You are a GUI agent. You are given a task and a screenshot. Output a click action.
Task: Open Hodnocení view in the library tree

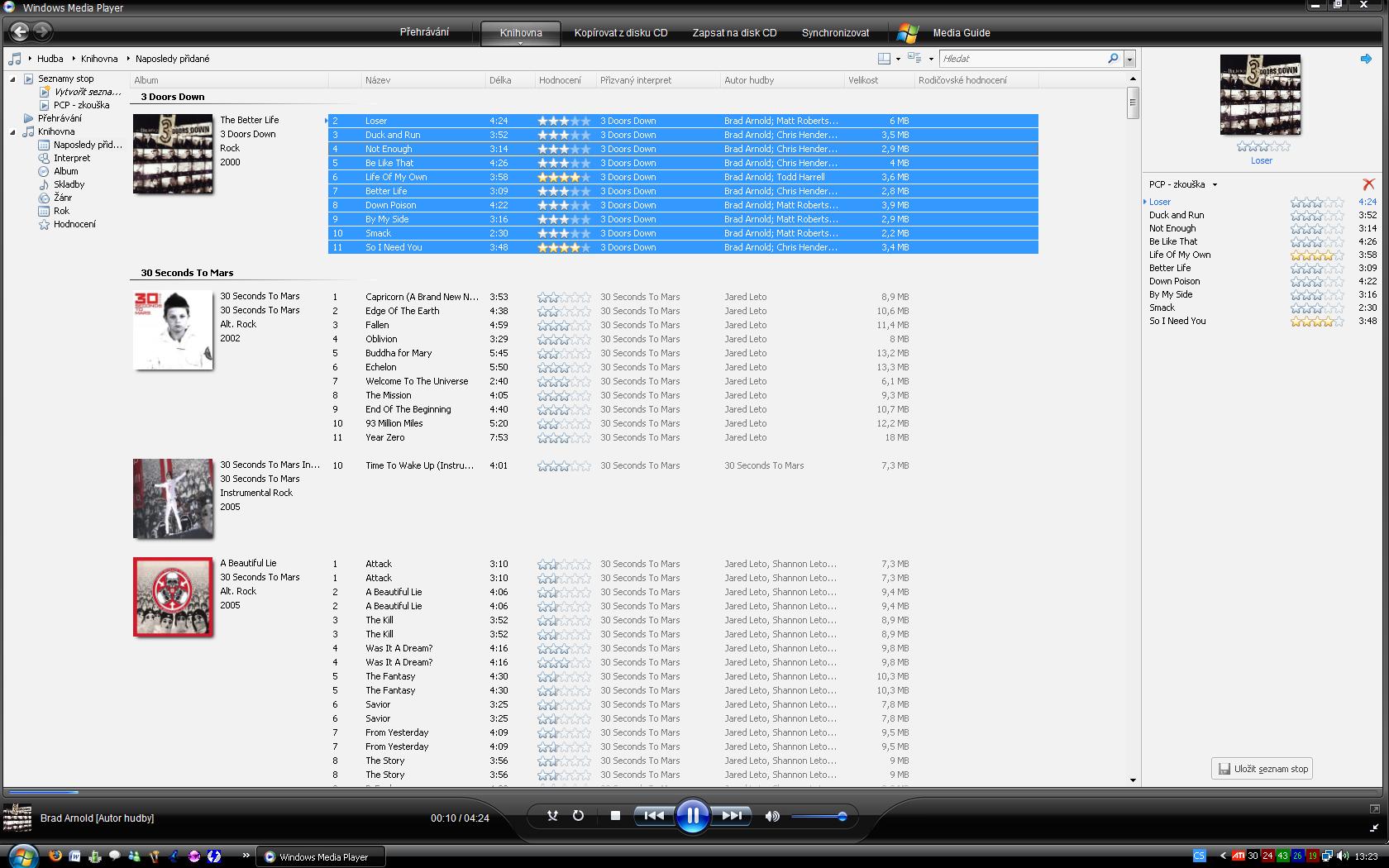tap(74, 224)
